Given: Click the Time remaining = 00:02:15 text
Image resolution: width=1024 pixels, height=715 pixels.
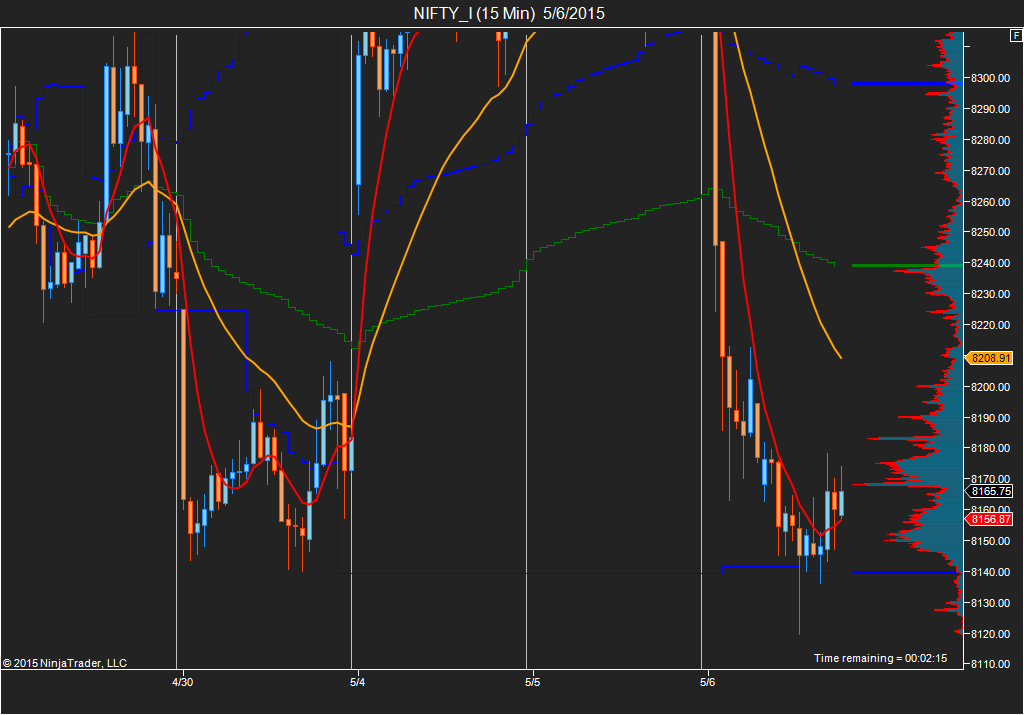Looking at the screenshot, I should click(x=880, y=658).
